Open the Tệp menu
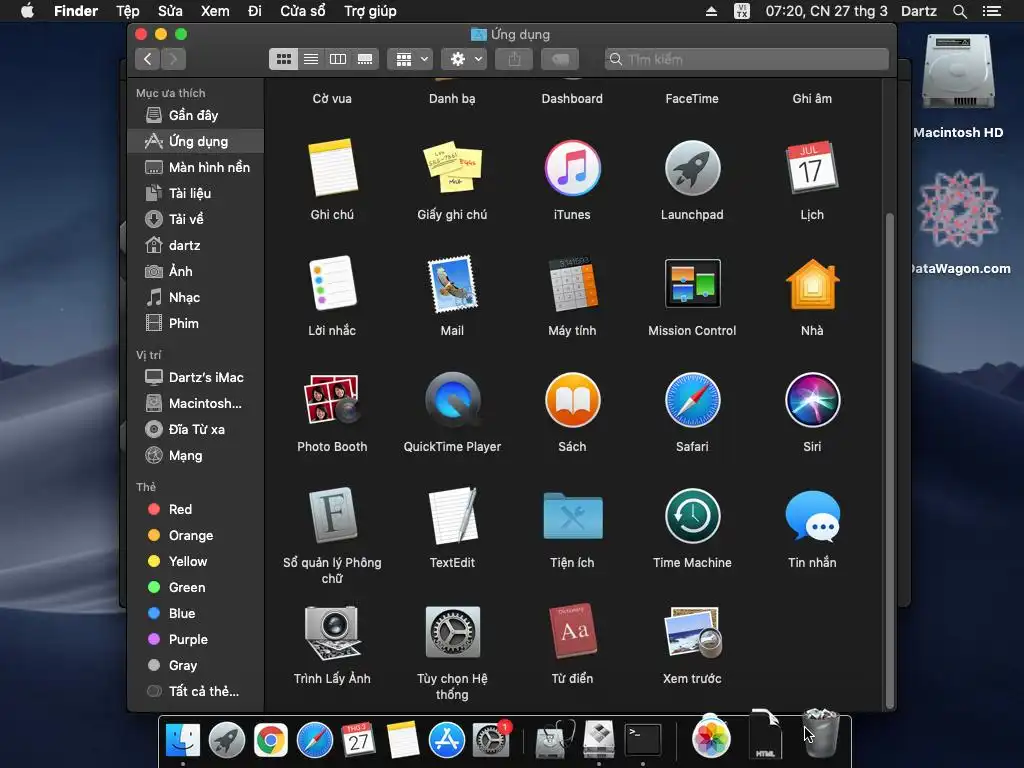This screenshot has width=1024, height=768. pyautogui.click(x=127, y=11)
